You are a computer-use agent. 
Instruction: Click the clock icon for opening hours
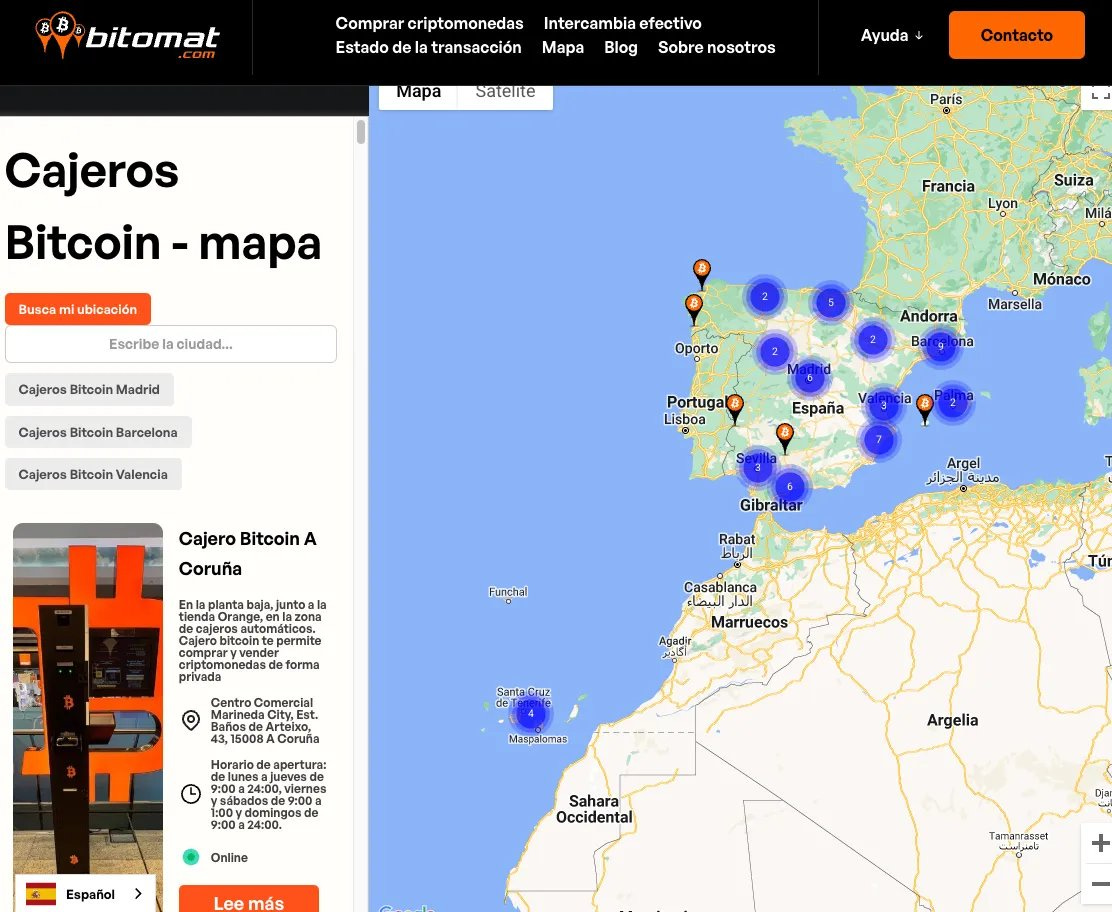[x=191, y=793]
